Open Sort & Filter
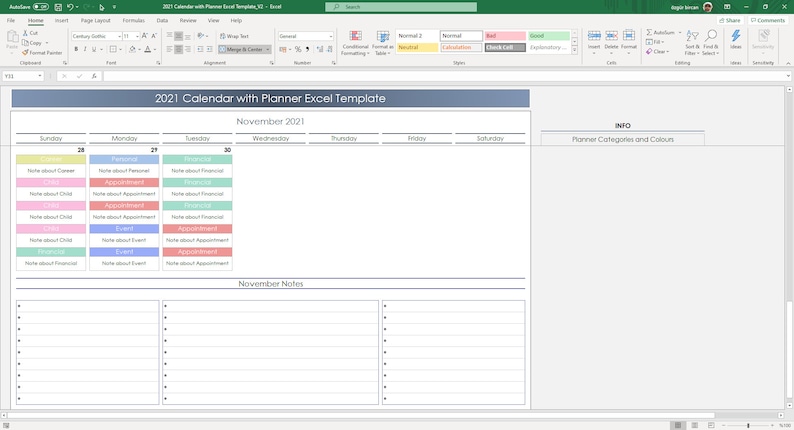Viewport: 794px width, 430px height. click(691, 43)
